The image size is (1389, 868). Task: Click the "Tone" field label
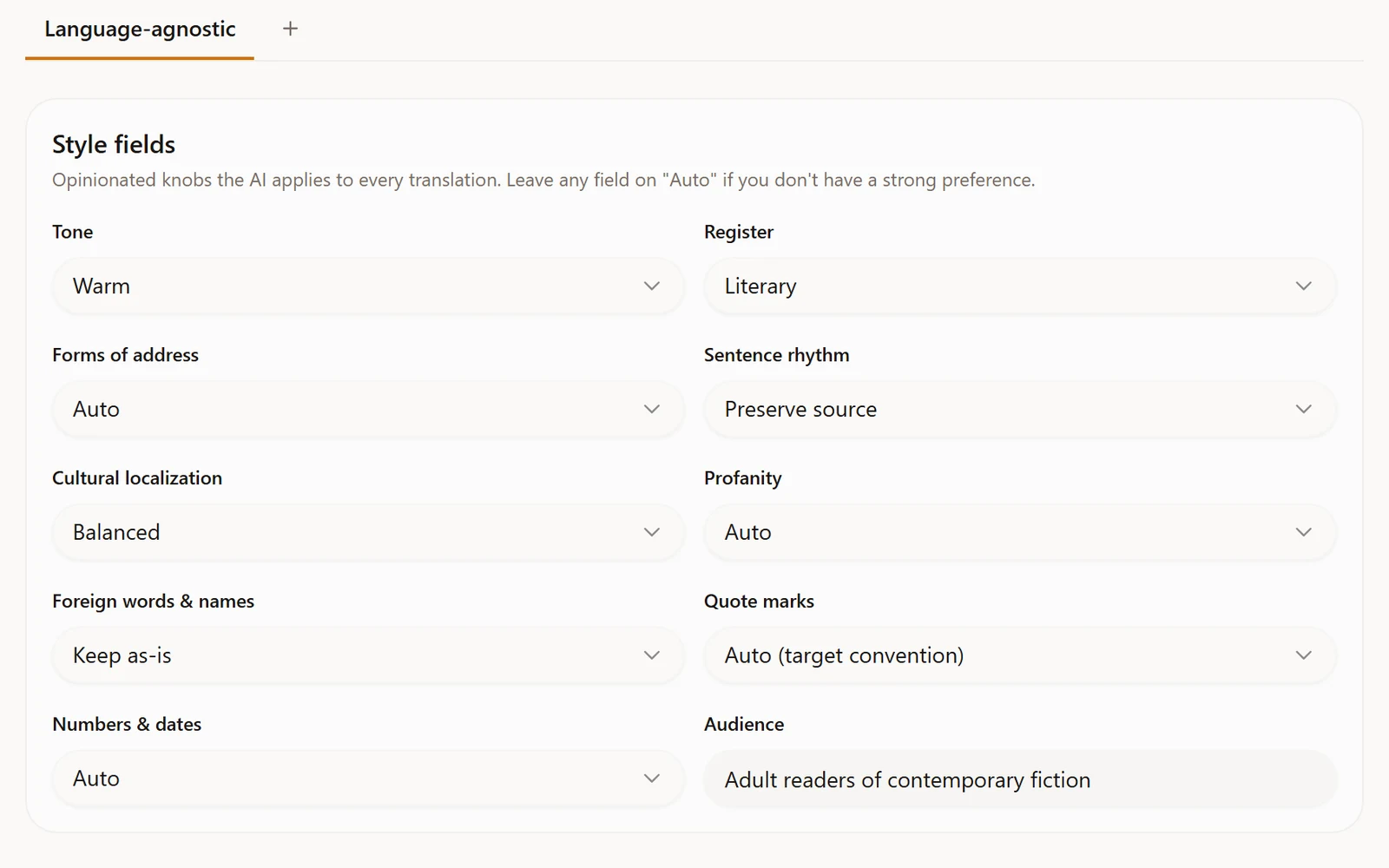(73, 232)
